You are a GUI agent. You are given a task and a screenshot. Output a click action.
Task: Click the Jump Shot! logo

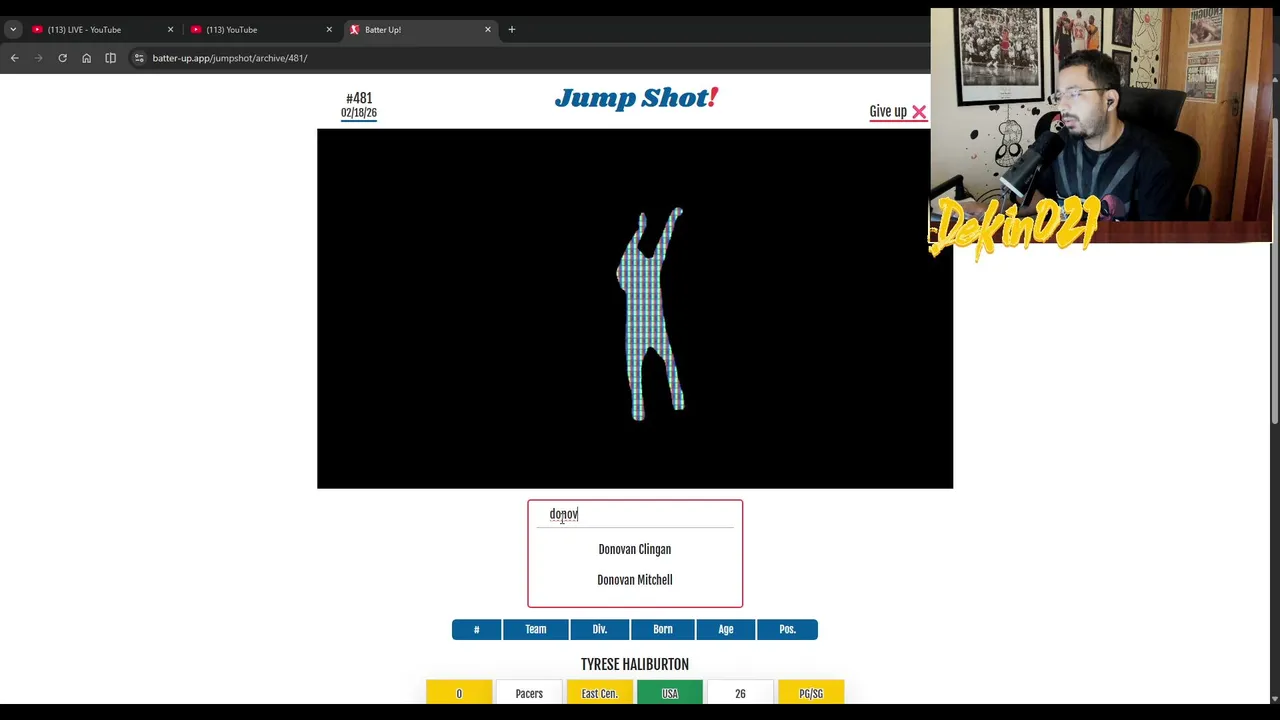coord(636,98)
